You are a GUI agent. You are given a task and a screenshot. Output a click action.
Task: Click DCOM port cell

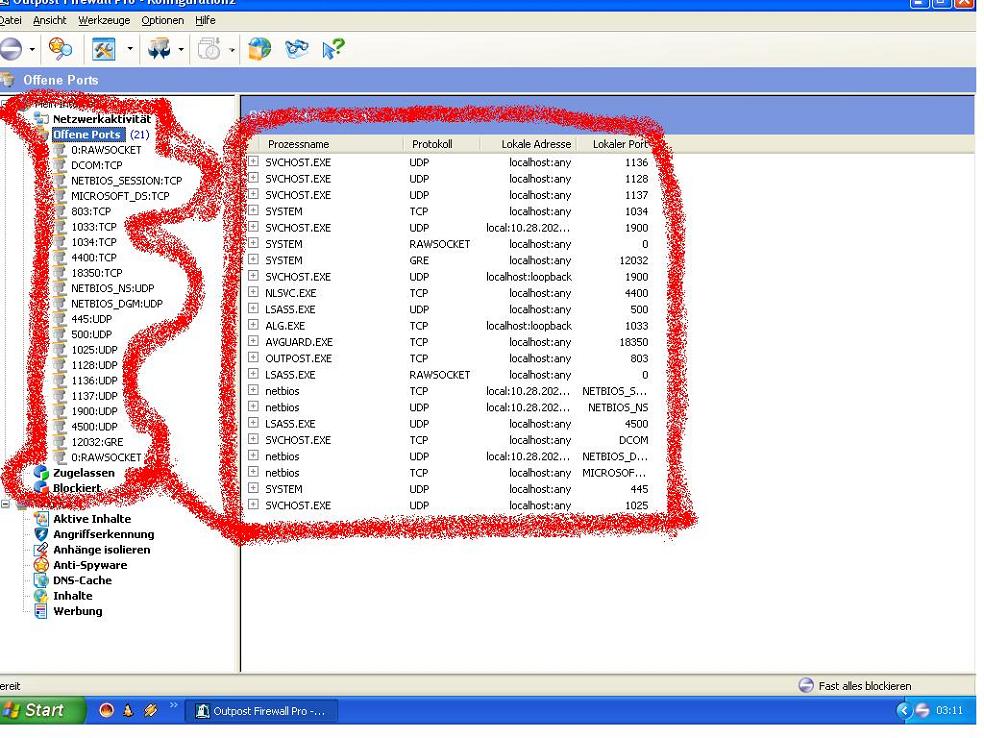point(634,440)
